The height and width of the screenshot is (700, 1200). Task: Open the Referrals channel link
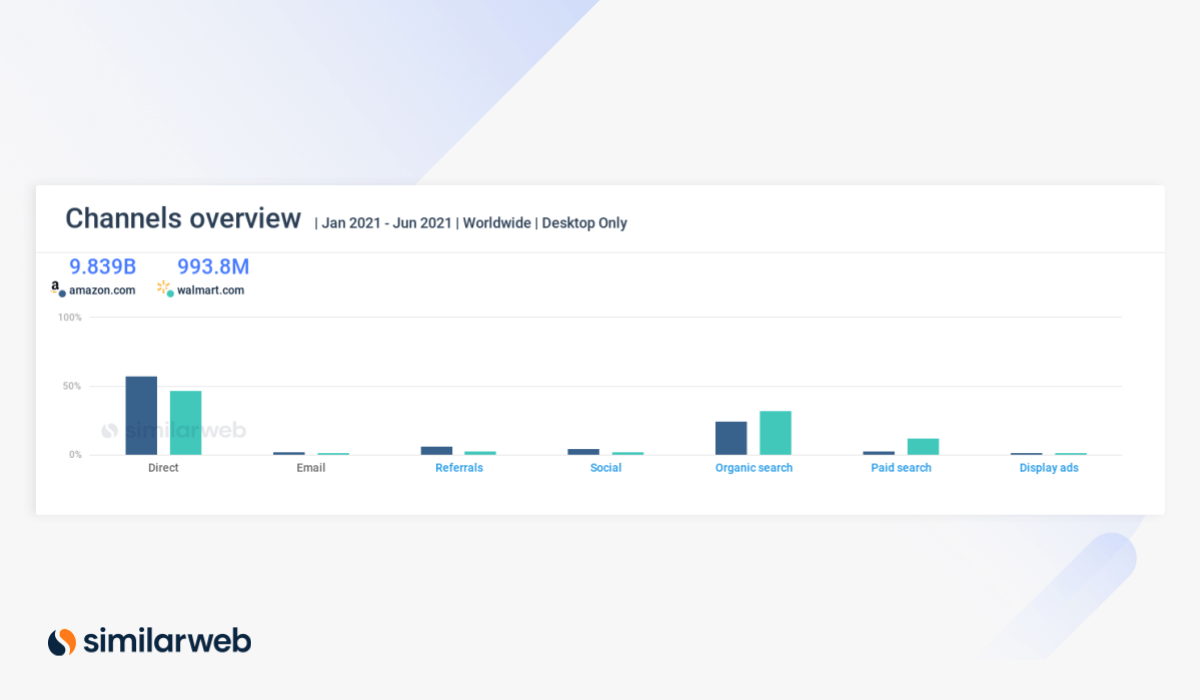click(x=459, y=468)
